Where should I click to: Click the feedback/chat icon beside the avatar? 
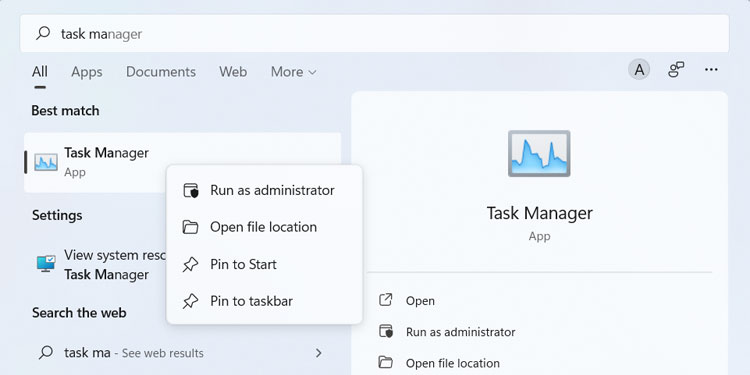(675, 70)
